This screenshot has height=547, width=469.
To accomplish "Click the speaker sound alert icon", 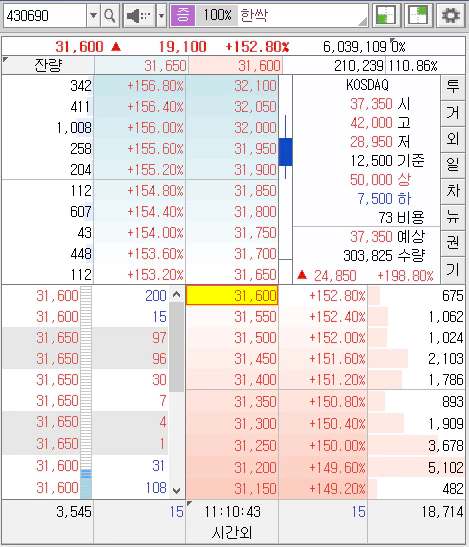I will pyautogui.click(x=139, y=16).
